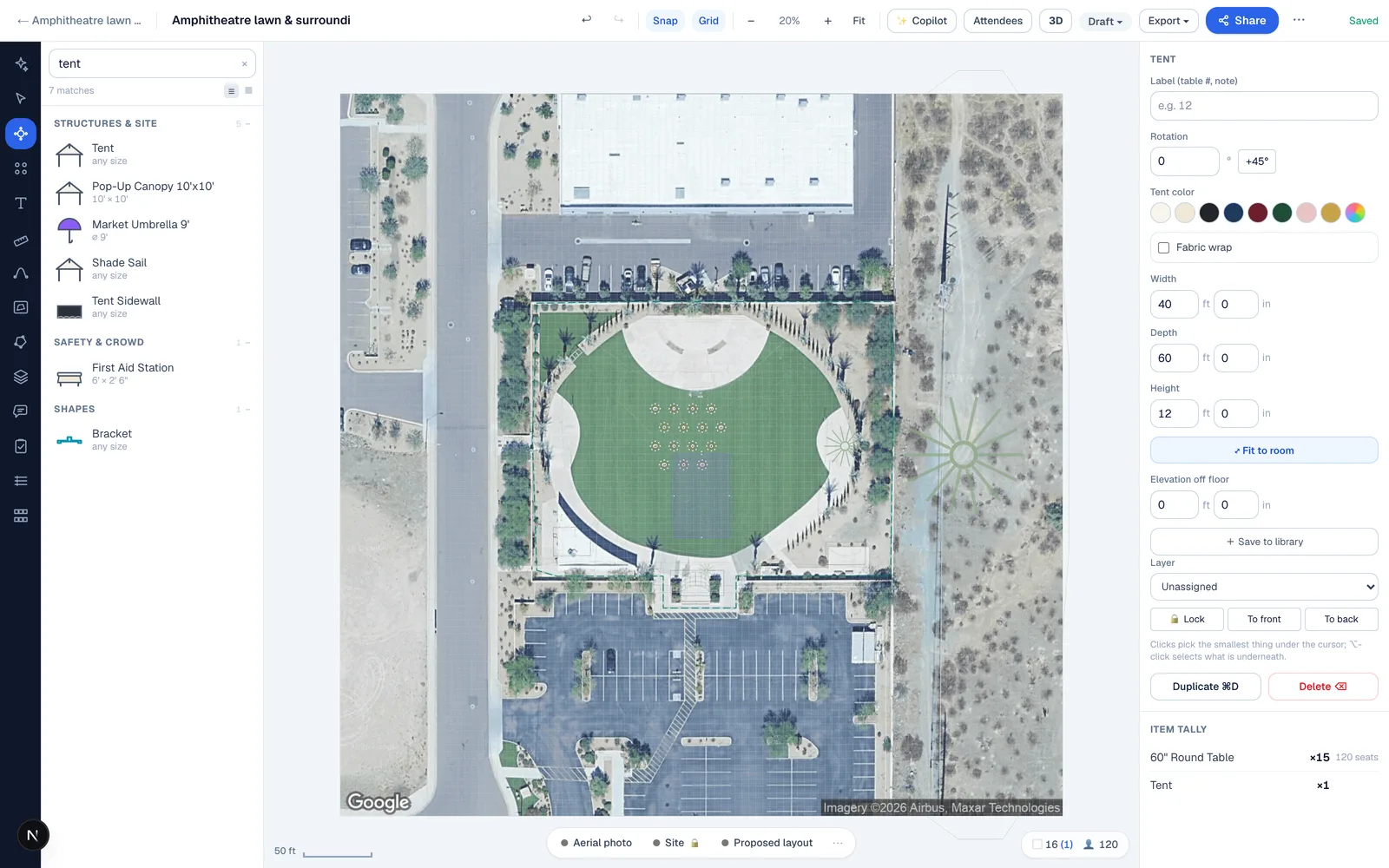The image size is (1389, 868).
Task: Open the Attendees panel
Action: pos(997,21)
